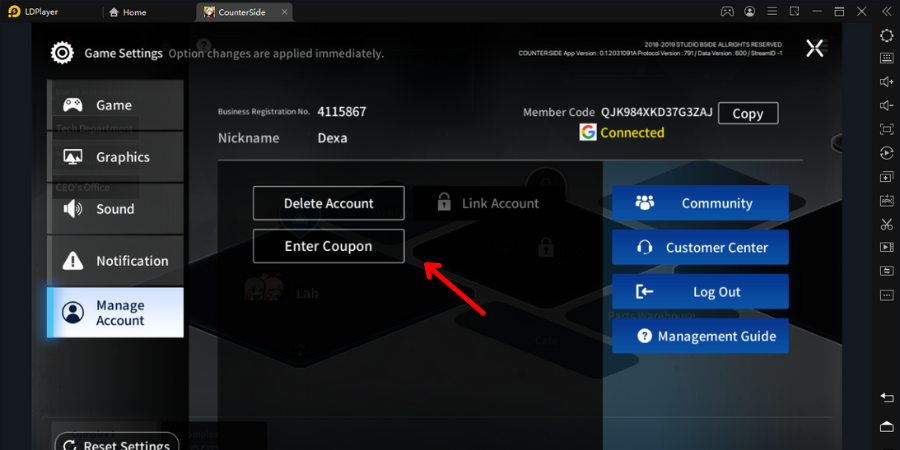This screenshot has height=450, width=900.
Task: Click the Google Connected account icon
Action: pyautogui.click(x=588, y=133)
